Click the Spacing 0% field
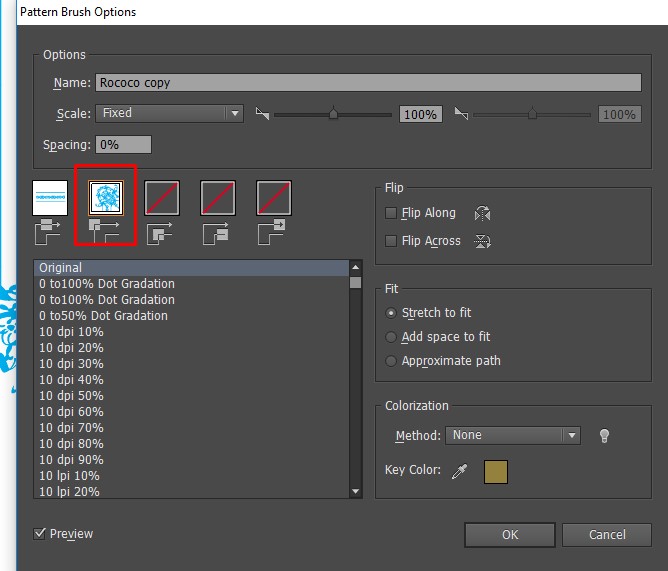 pyautogui.click(x=124, y=144)
